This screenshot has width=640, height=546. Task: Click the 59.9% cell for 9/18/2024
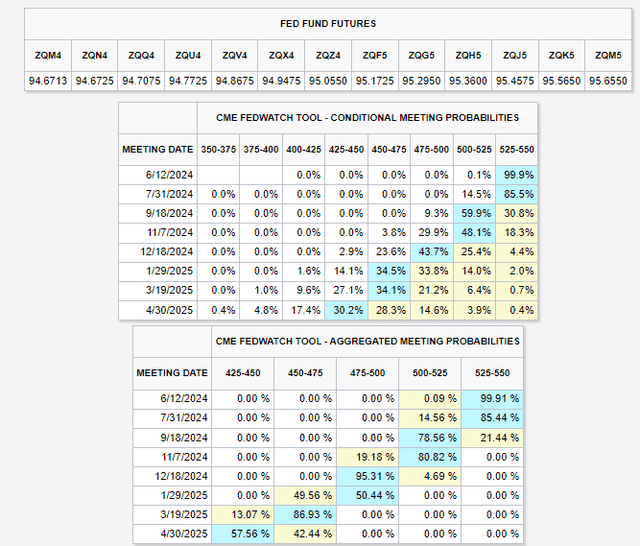click(474, 213)
